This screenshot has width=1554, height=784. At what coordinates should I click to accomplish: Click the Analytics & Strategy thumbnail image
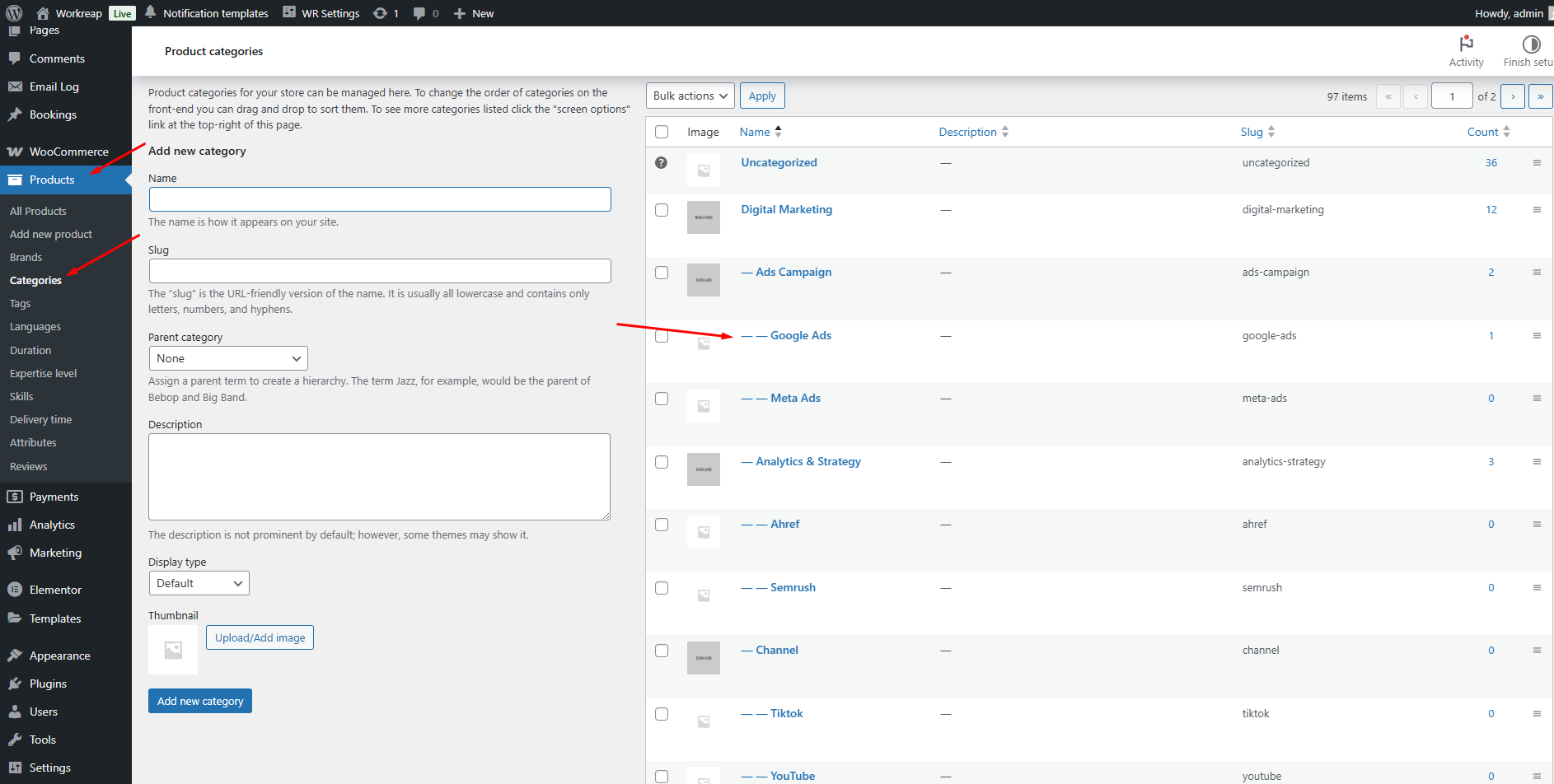click(x=703, y=469)
